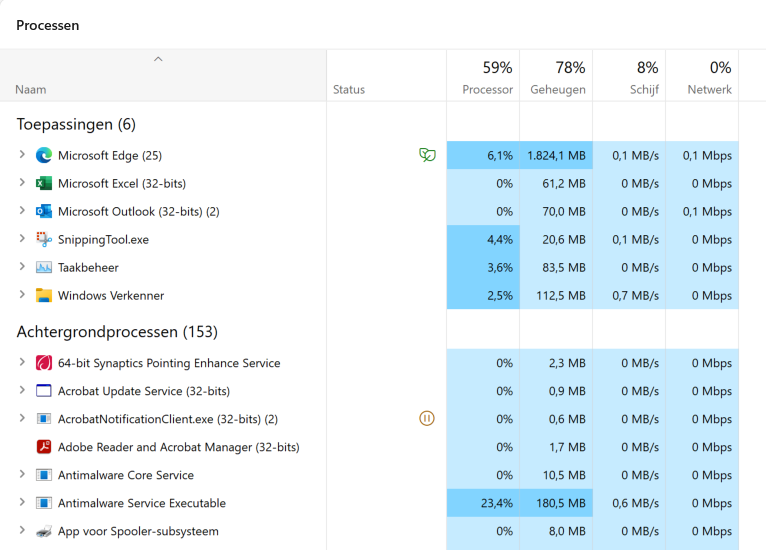
Task: Click the Microsoft Outlook icon
Action: (44, 212)
